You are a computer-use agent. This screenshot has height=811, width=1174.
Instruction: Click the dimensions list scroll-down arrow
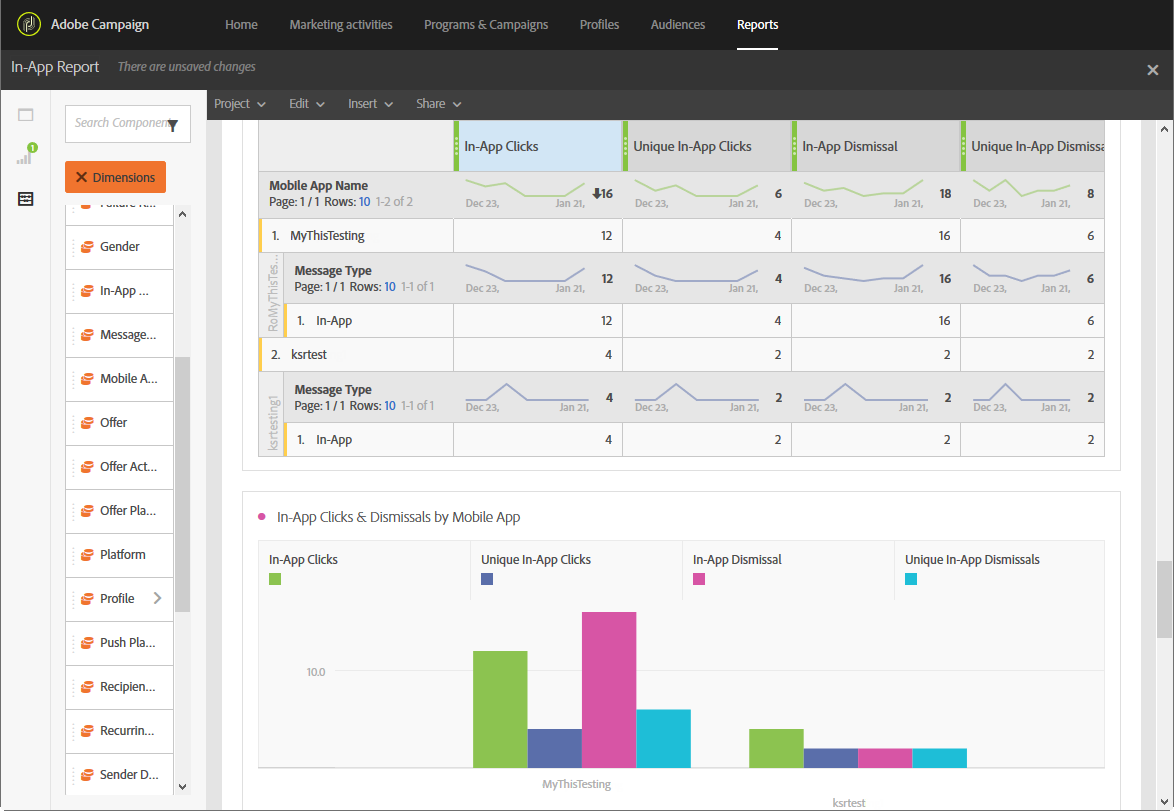pos(182,786)
